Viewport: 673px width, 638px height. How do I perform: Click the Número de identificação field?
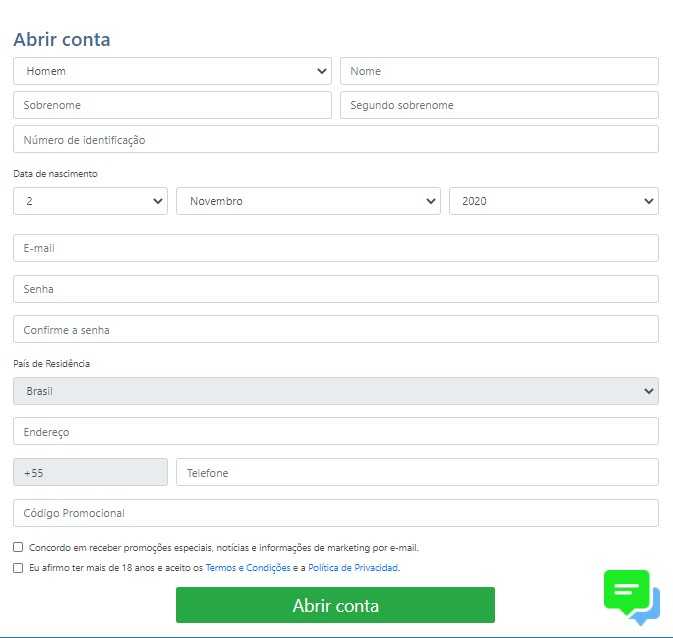pyautogui.click(x=336, y=139)
